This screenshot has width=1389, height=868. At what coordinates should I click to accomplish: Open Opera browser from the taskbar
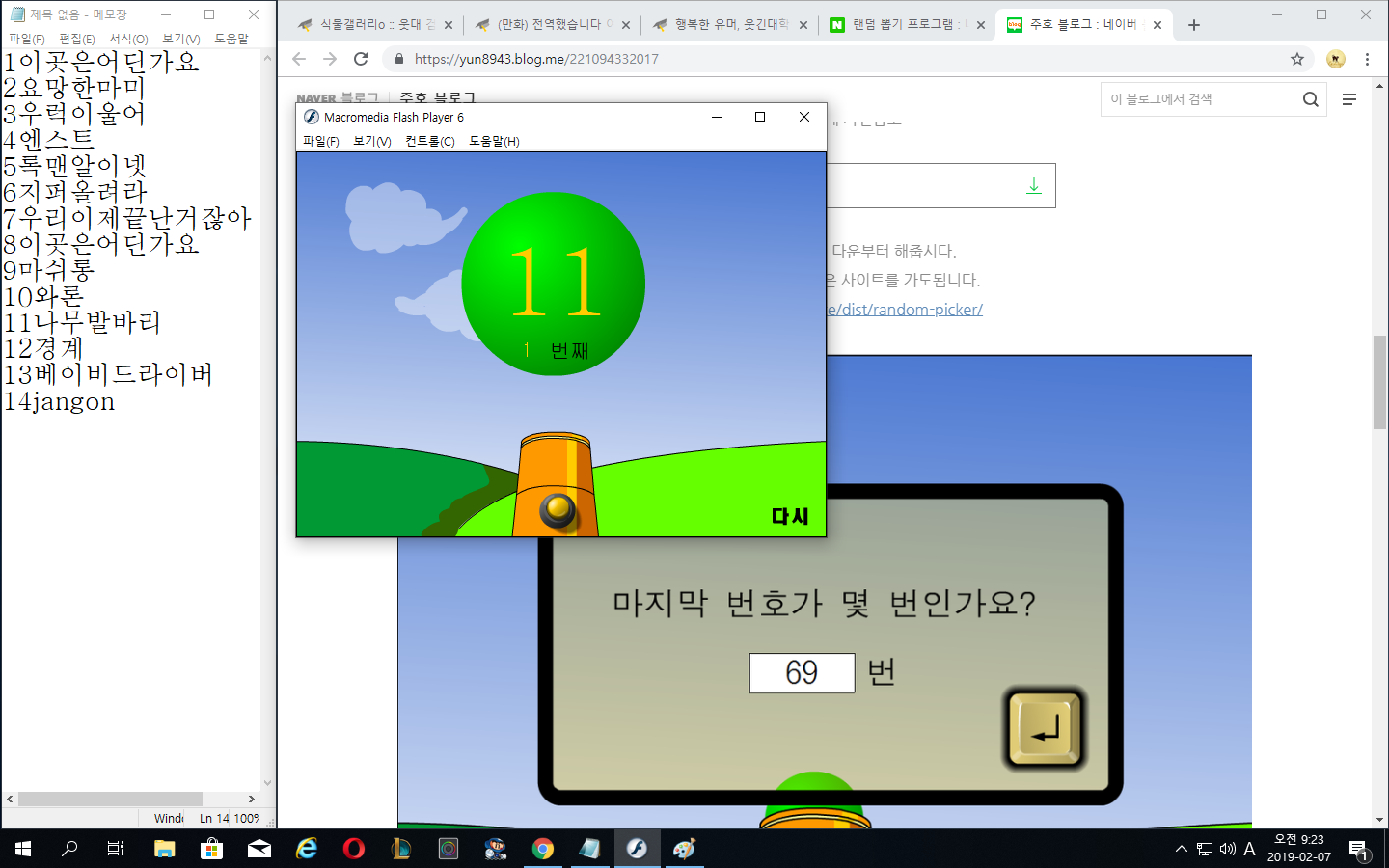[x=354, y=849]
